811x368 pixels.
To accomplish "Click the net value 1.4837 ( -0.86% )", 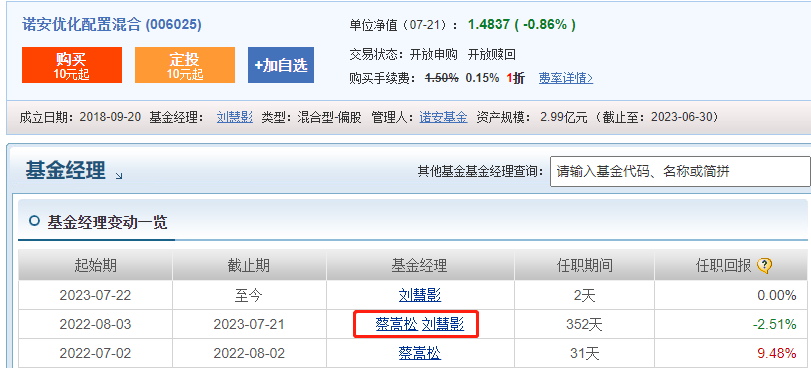I will 521,24.
